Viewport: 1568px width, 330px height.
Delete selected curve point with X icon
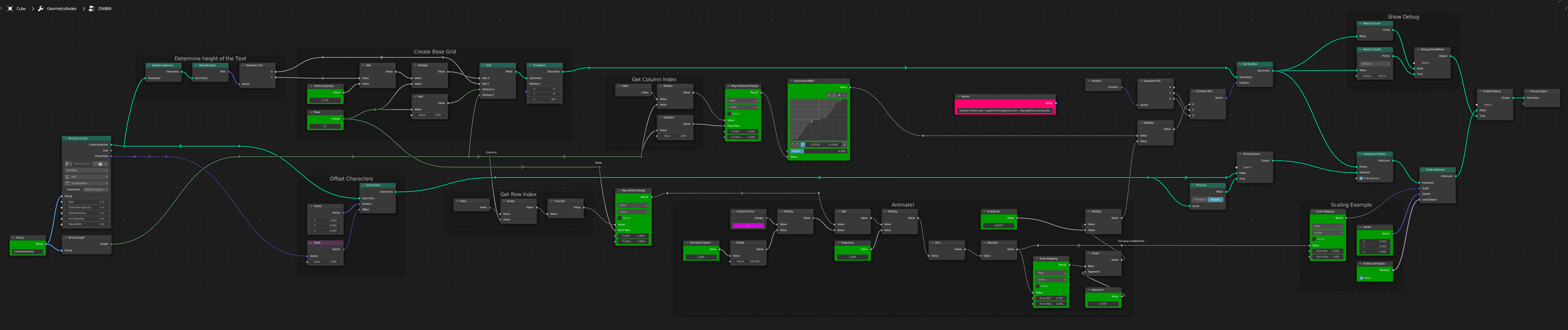pos(844,145)
